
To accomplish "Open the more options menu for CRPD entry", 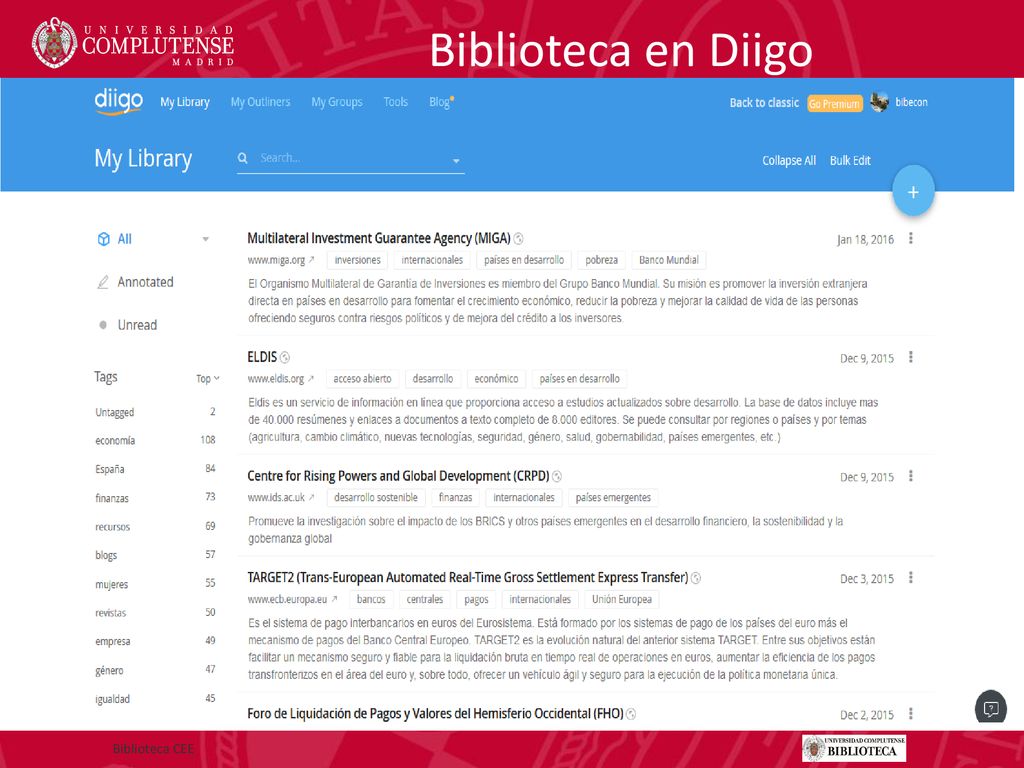I will point(910,476).
